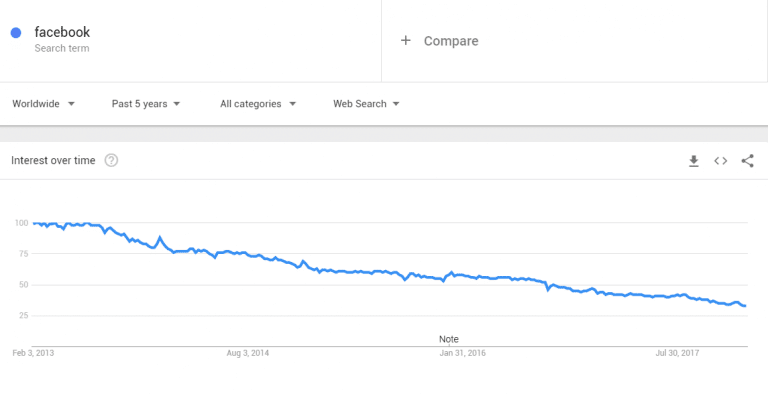This screenshot has width=768, height=396.
Task: Select the Feb 3, 2013 axis label
Action: [x=33, y=353]
